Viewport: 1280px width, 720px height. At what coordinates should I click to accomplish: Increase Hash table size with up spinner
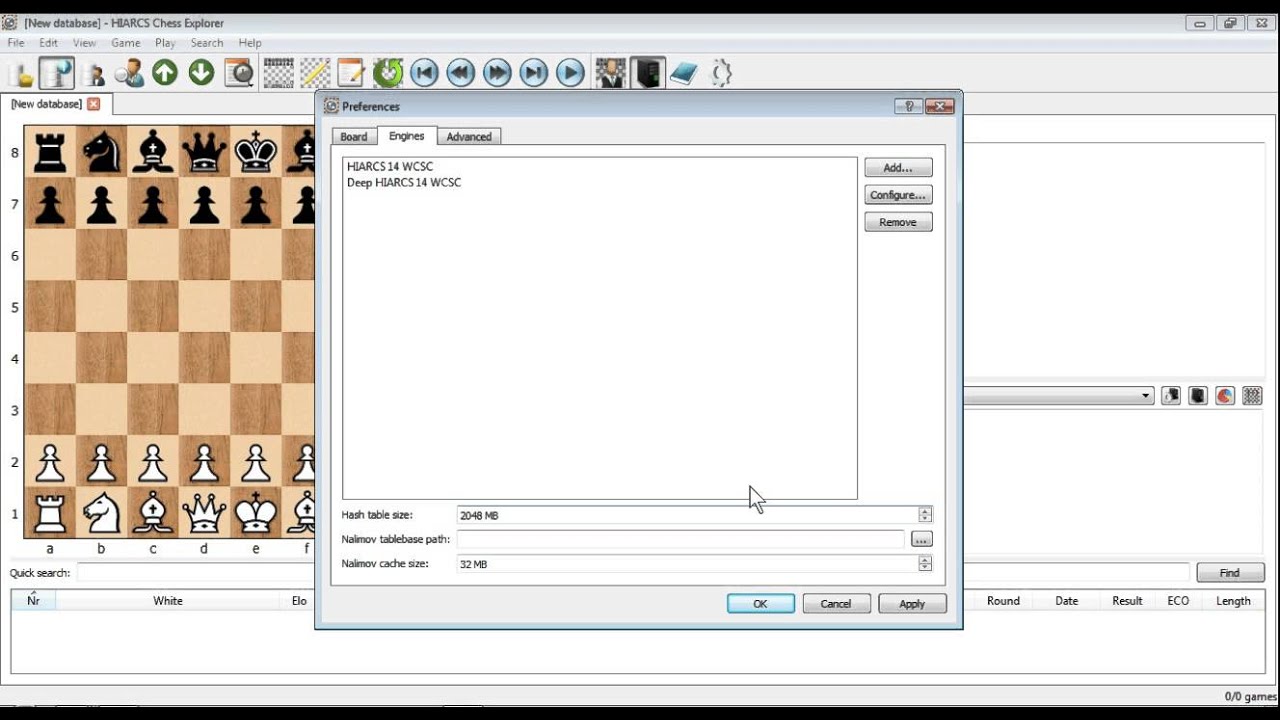click(925, 511)
